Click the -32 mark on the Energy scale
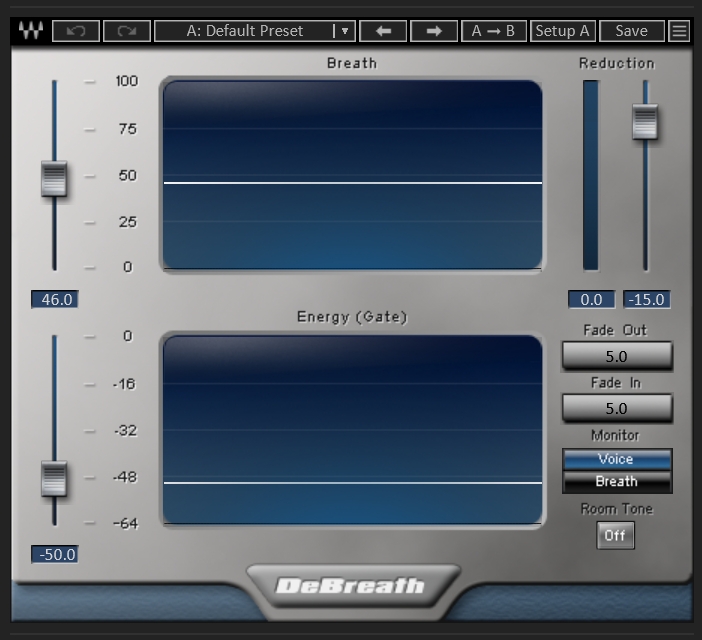The image size is (702, 640). click(x=125, y=431)
